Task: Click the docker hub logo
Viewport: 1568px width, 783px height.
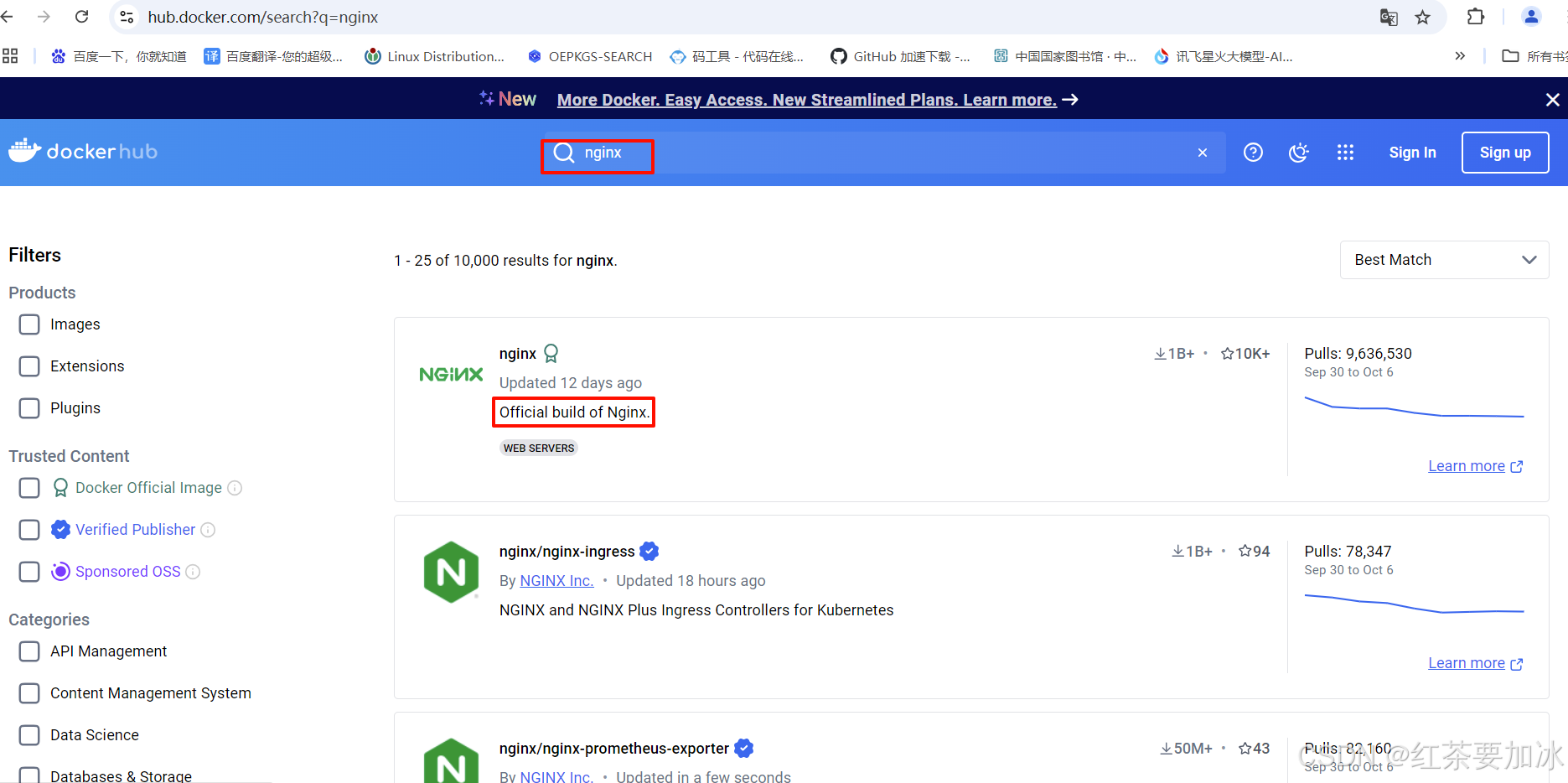Action: [83, 151]
